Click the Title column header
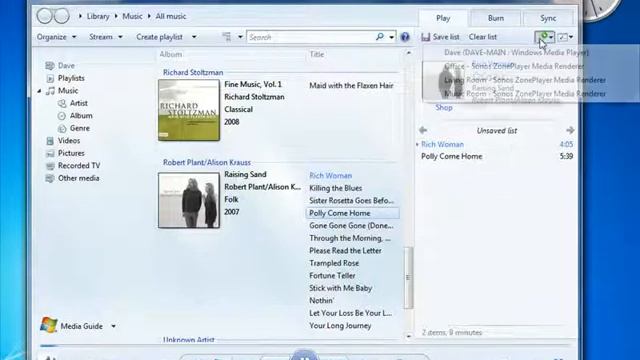The width and height of the screenshot is (640, 360). (x=317, y=54)
